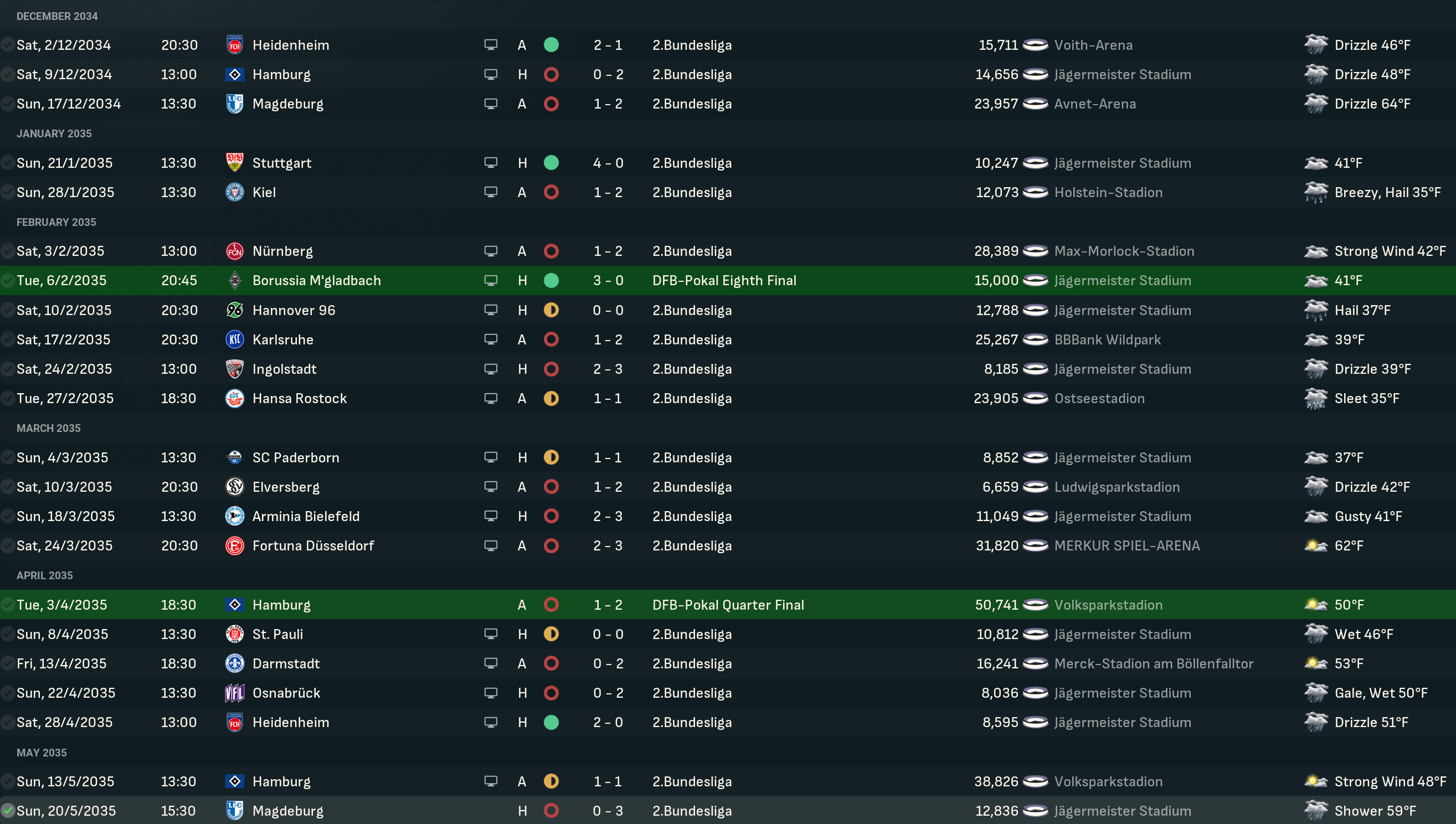Open the 4 - 0 result against Stuttgart
The image size is (1456, 824).
tap(608, 163)
